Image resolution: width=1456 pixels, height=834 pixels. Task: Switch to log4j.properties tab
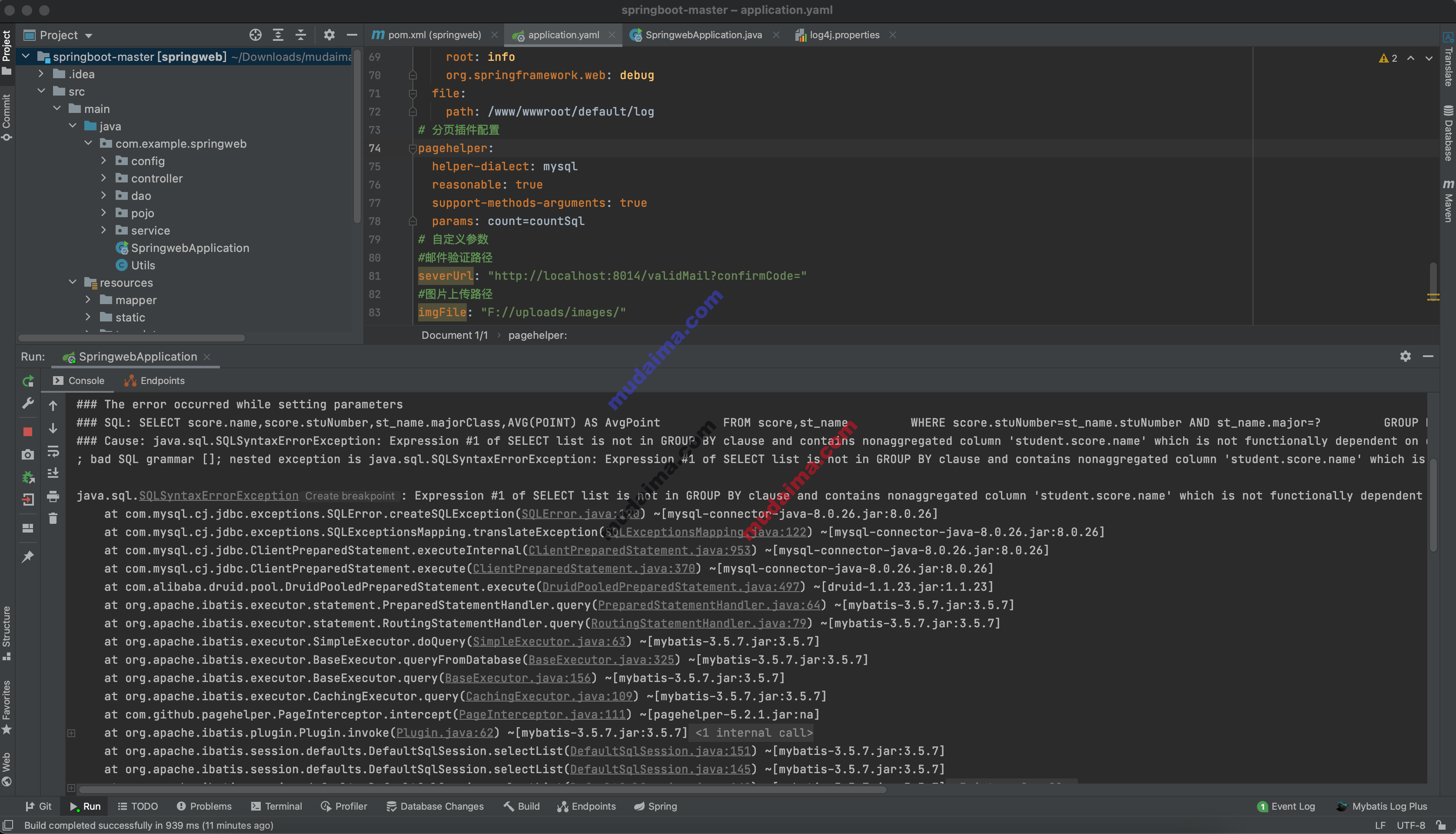(x=844, y=35)
